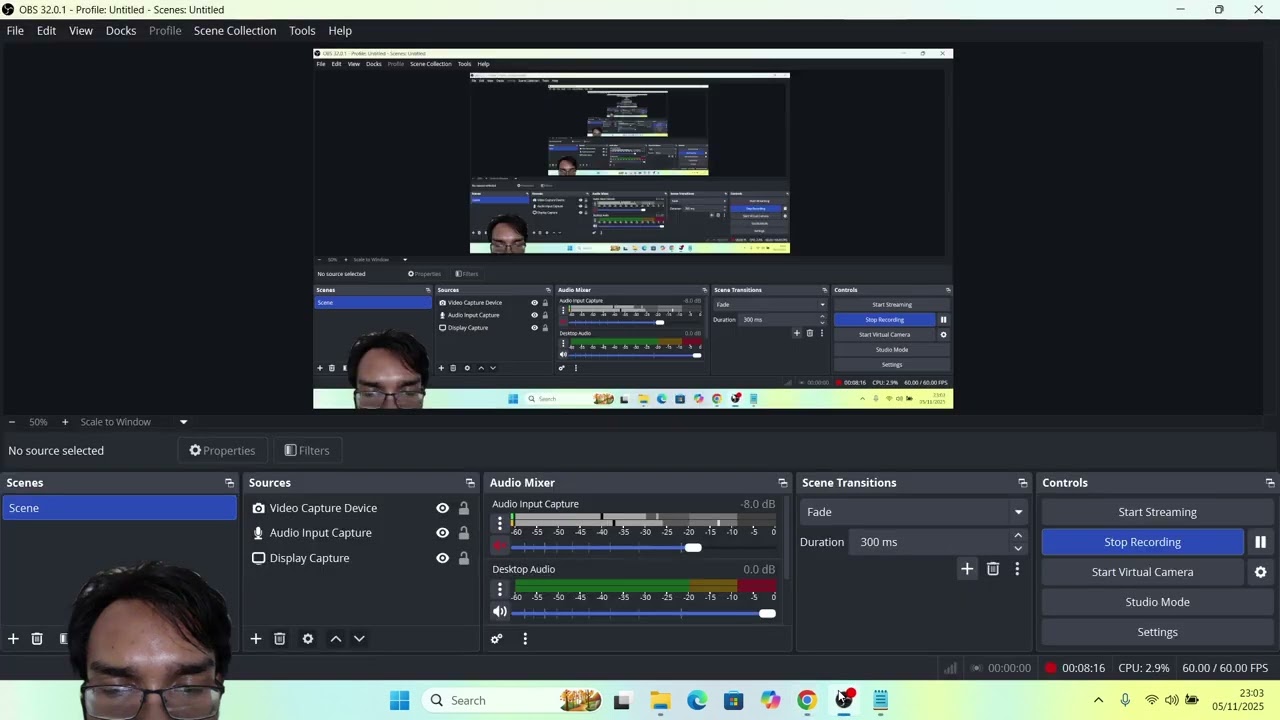This screenshot has width=1280, height=720.
Task: Open Google Chrome from taskbar
Action: [807, 700]
